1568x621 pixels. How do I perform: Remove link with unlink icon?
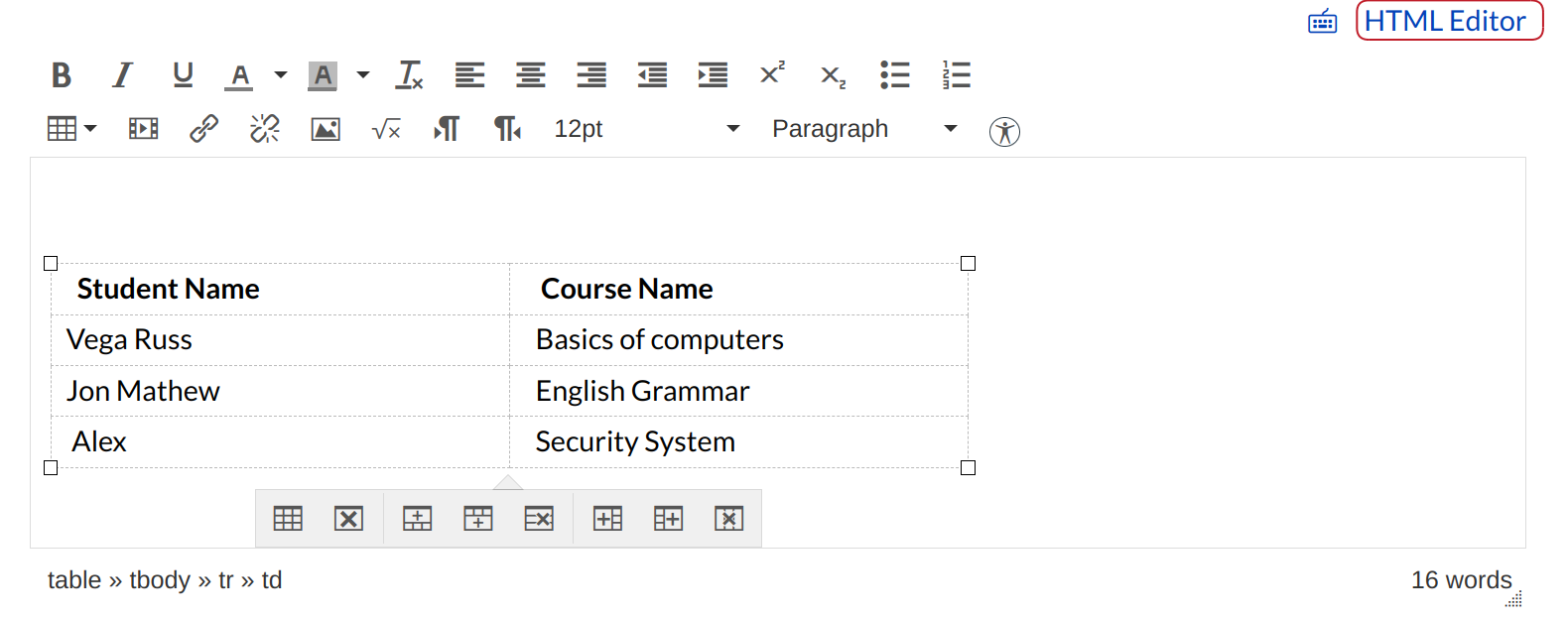pos(265,129)
